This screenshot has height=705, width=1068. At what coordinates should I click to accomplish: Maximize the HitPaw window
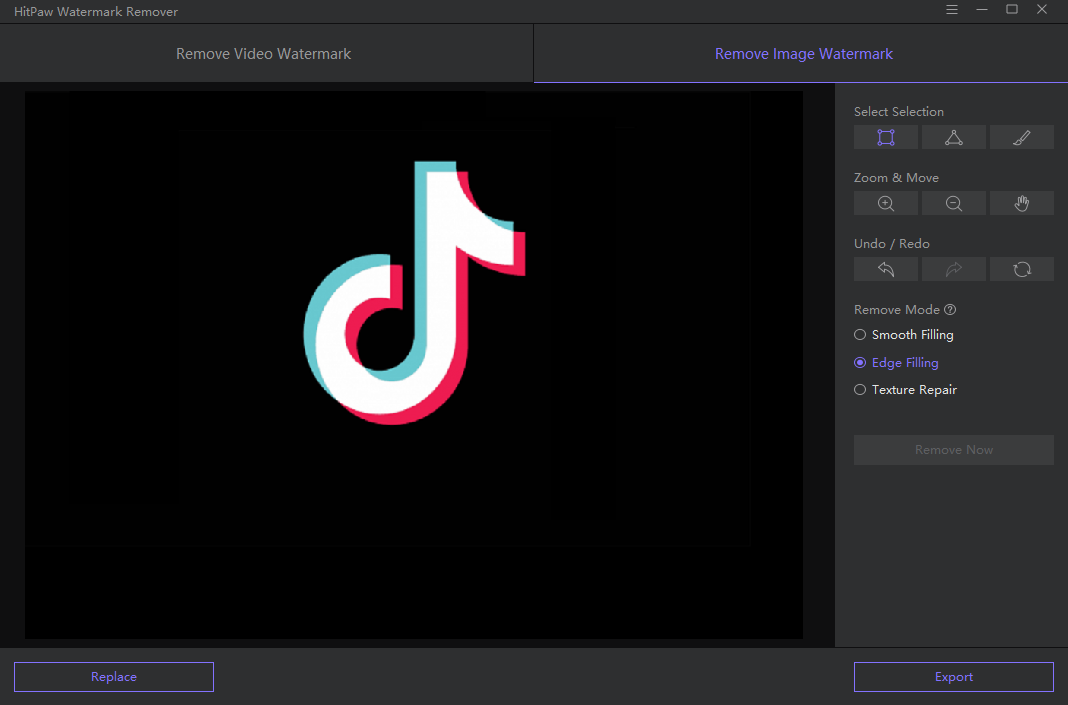1012,10
